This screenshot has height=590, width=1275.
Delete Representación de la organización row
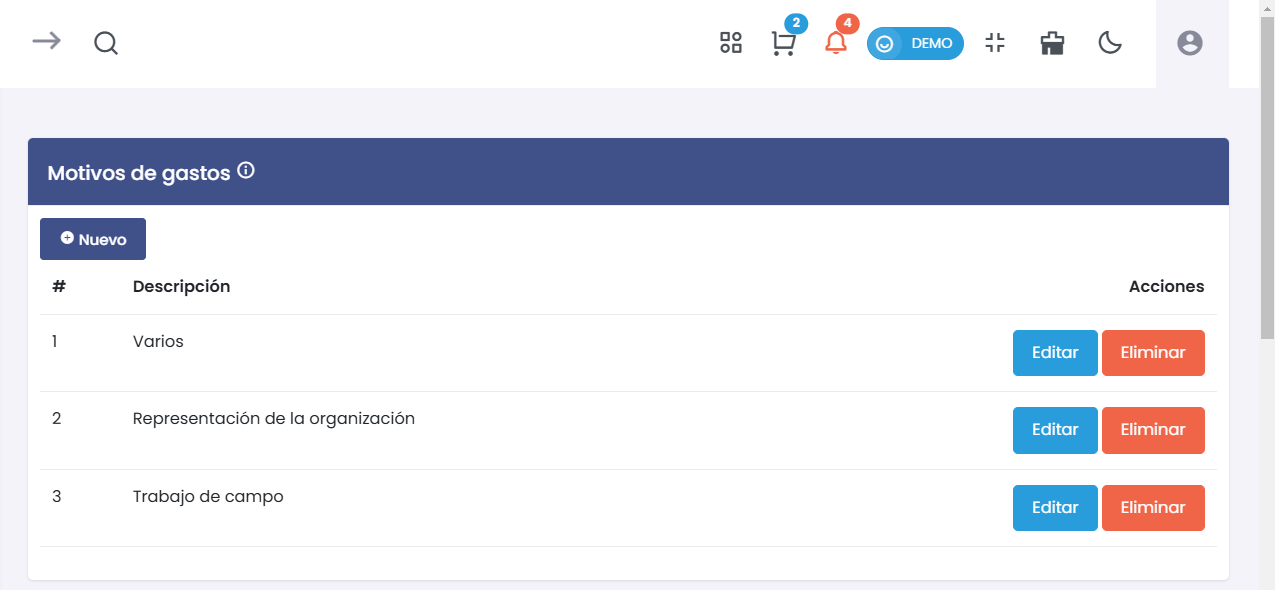point(1153,430)
